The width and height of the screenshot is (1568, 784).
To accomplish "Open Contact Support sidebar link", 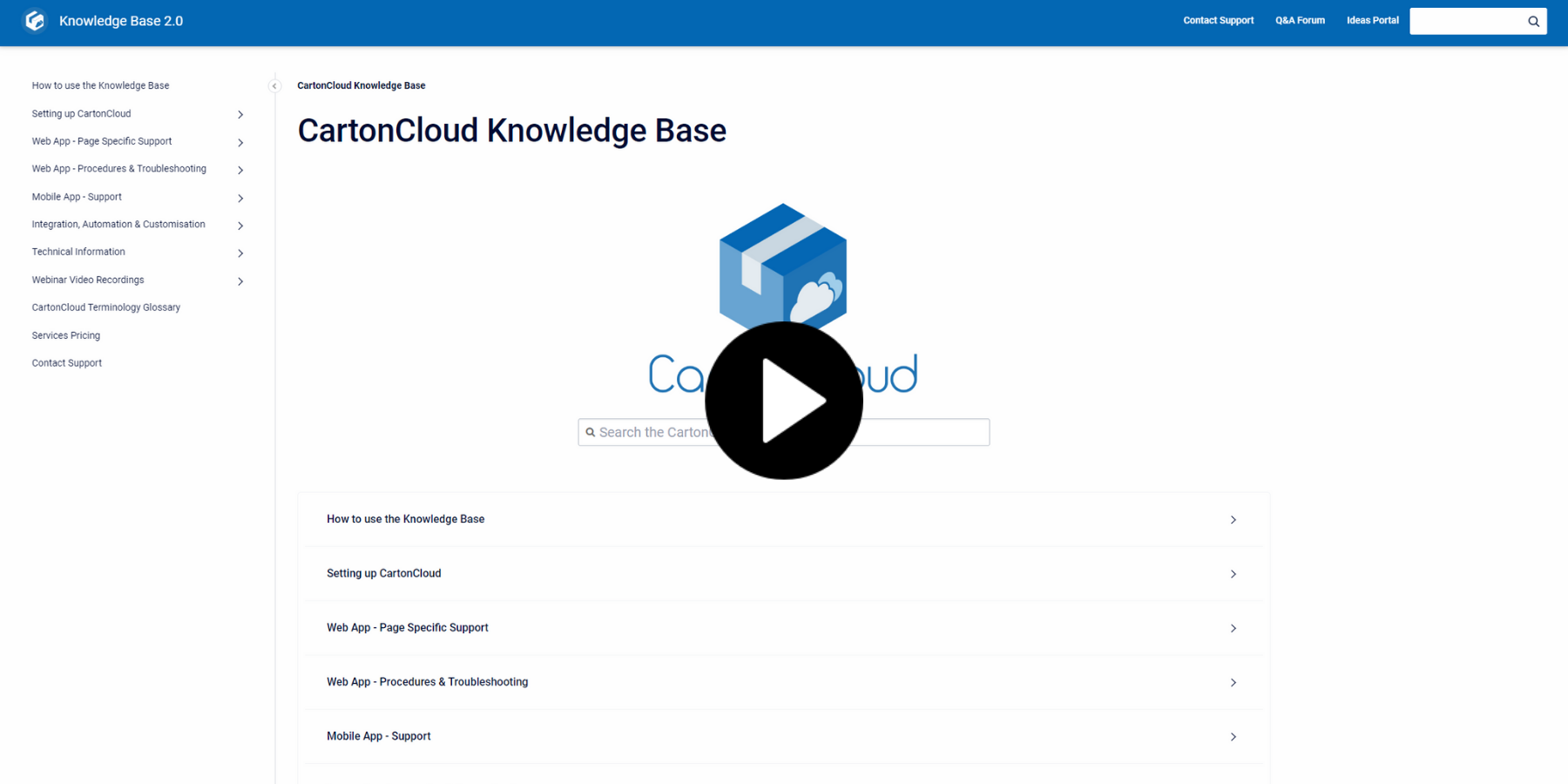I will click(x=67, y=363).
